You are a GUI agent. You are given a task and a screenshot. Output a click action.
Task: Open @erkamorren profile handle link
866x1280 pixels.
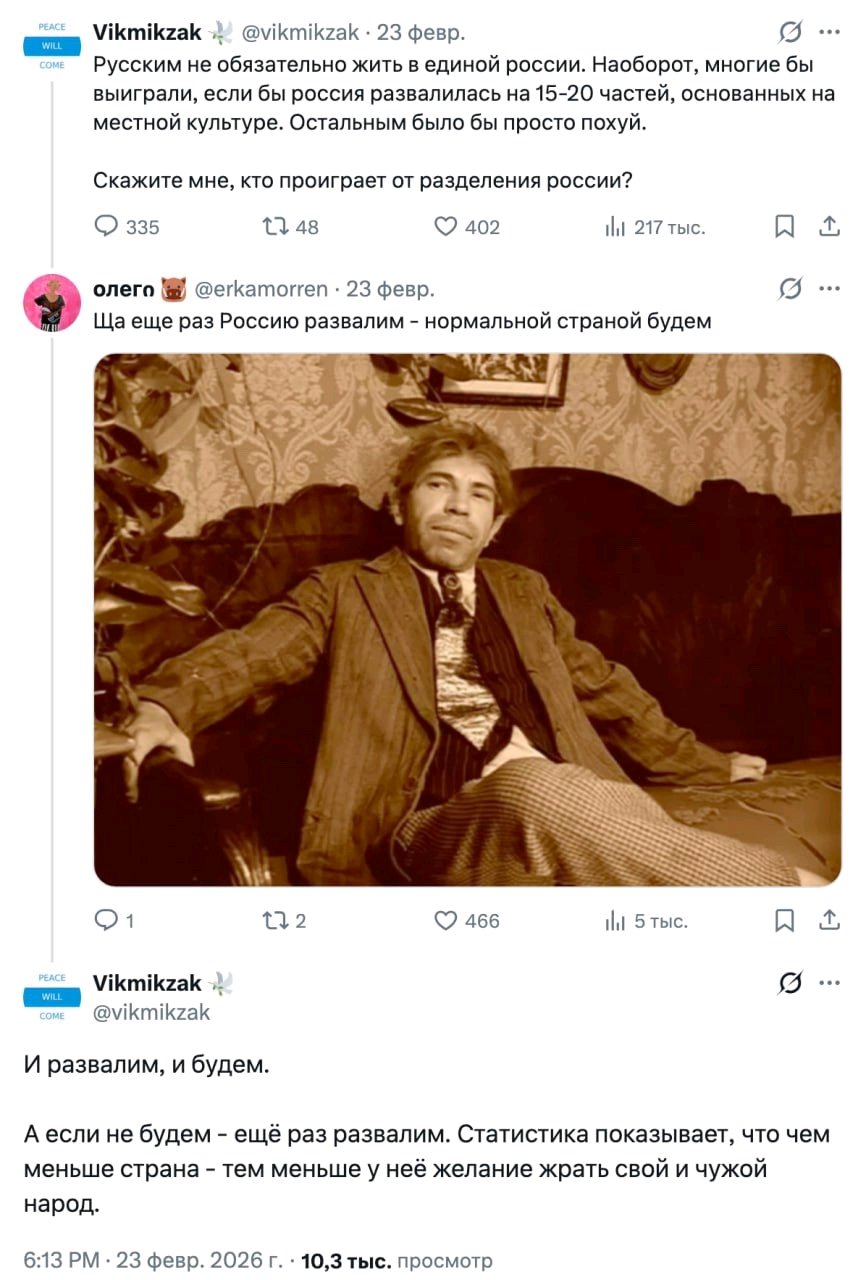click(x=255, y=290)
